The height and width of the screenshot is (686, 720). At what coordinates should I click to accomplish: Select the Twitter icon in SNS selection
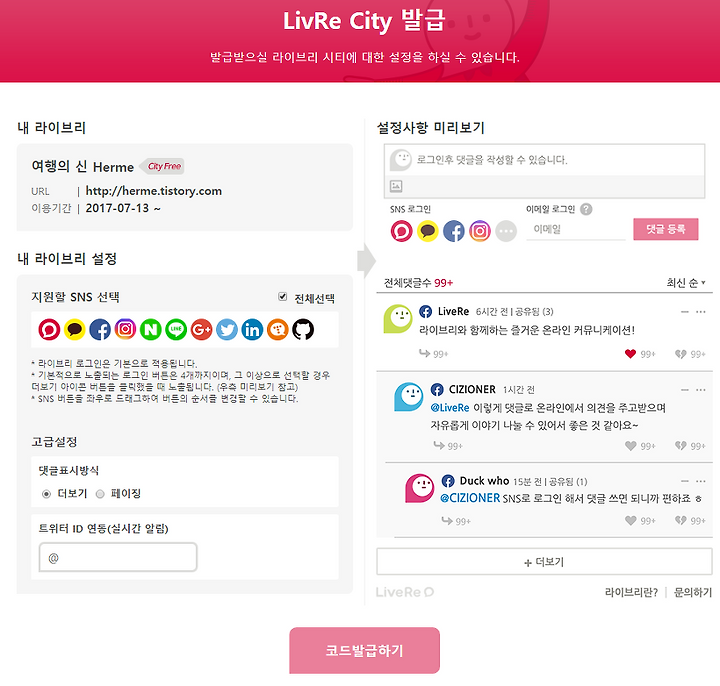[227, 329]
